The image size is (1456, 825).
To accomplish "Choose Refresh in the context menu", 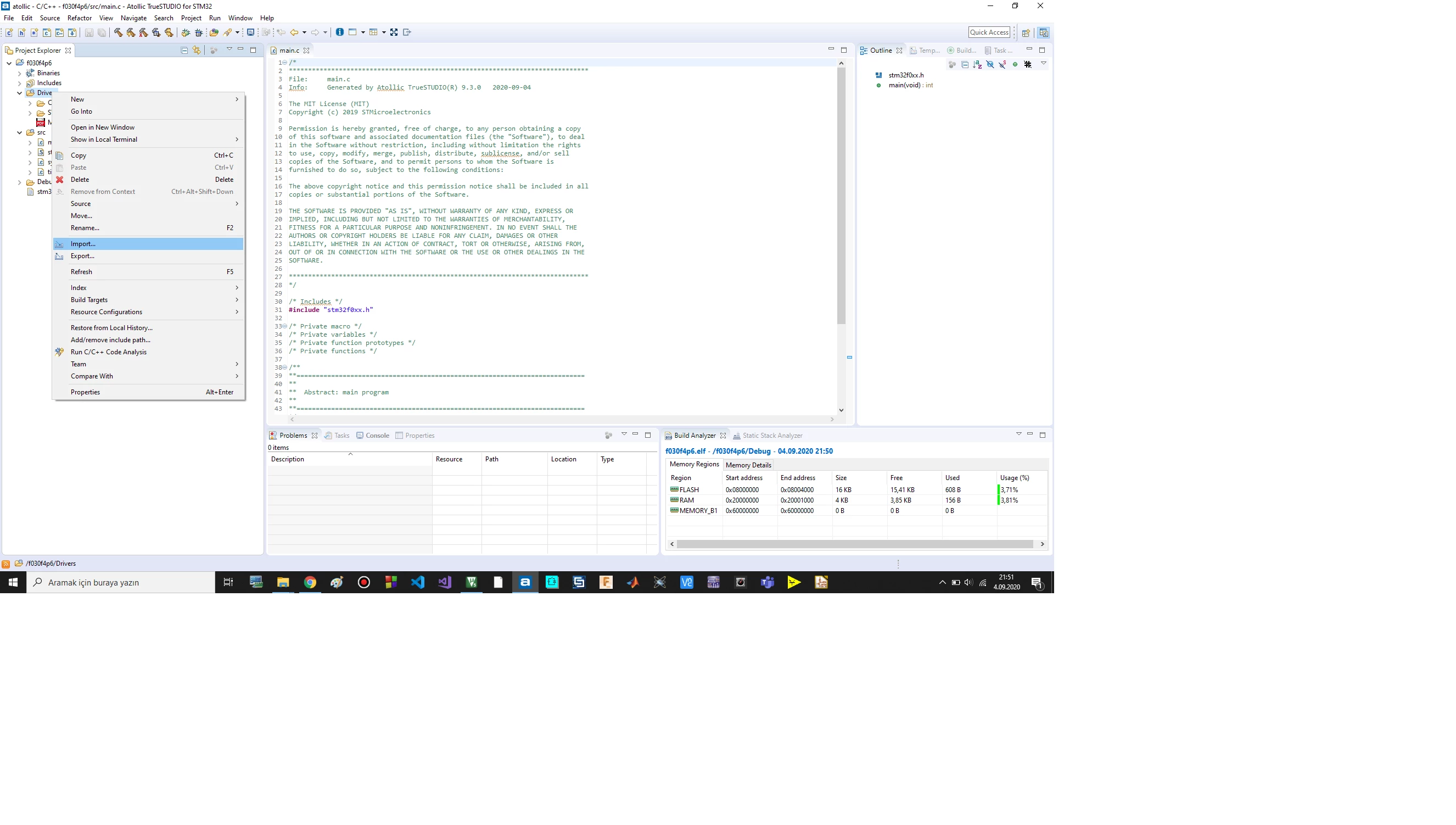I will pos(148,272).
